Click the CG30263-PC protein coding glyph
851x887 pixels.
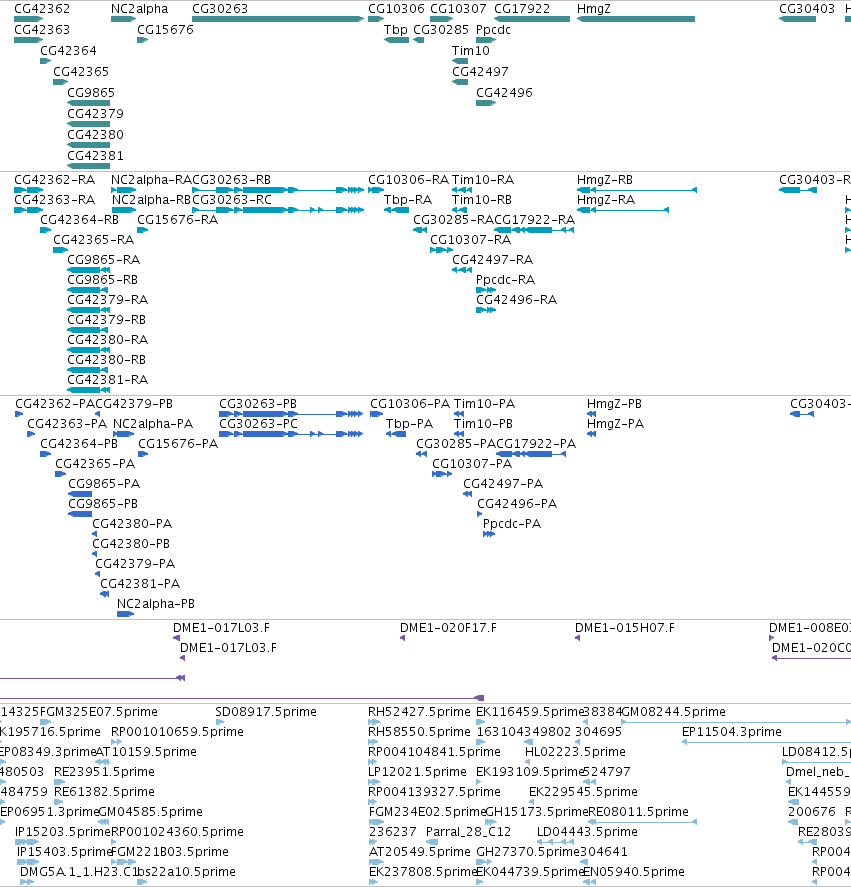coord(291,434)
